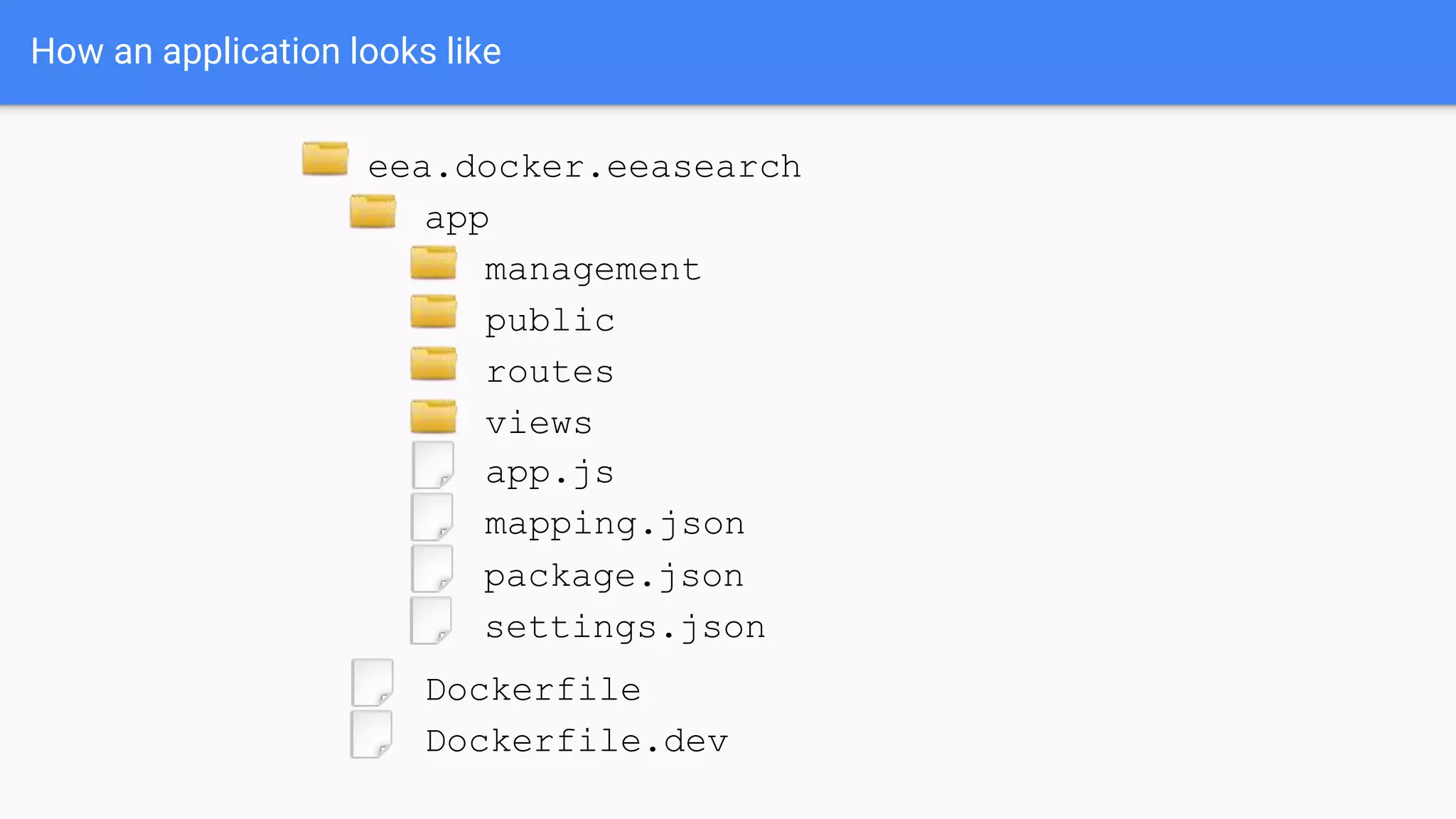Select the package.json file name
Viewport: 1456px width, 819px height.
(614, 577)
